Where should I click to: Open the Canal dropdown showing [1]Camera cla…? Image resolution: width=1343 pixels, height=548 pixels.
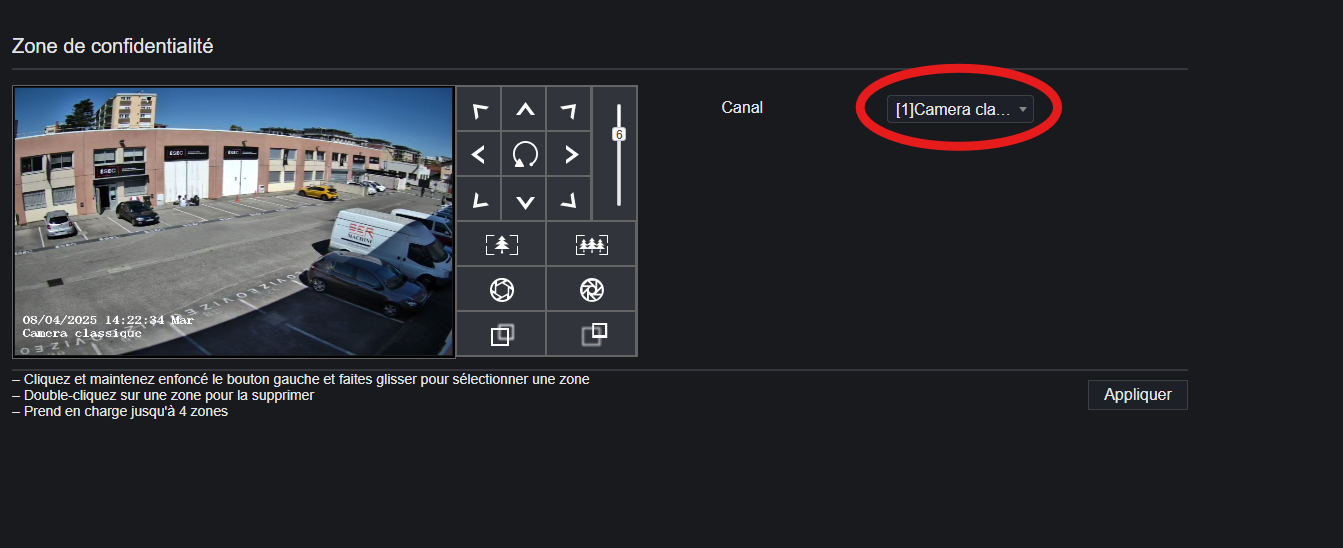[x=960, y=109]
